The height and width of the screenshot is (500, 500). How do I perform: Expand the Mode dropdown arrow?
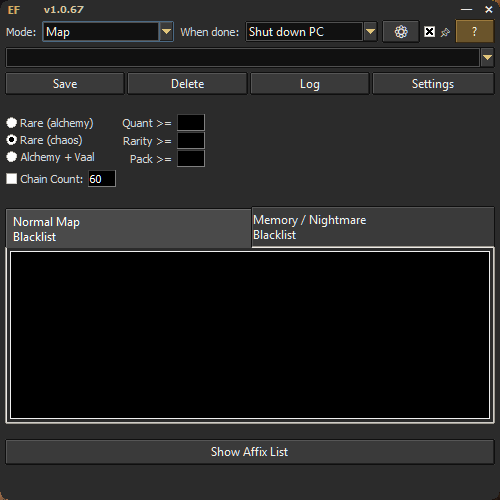166,32
